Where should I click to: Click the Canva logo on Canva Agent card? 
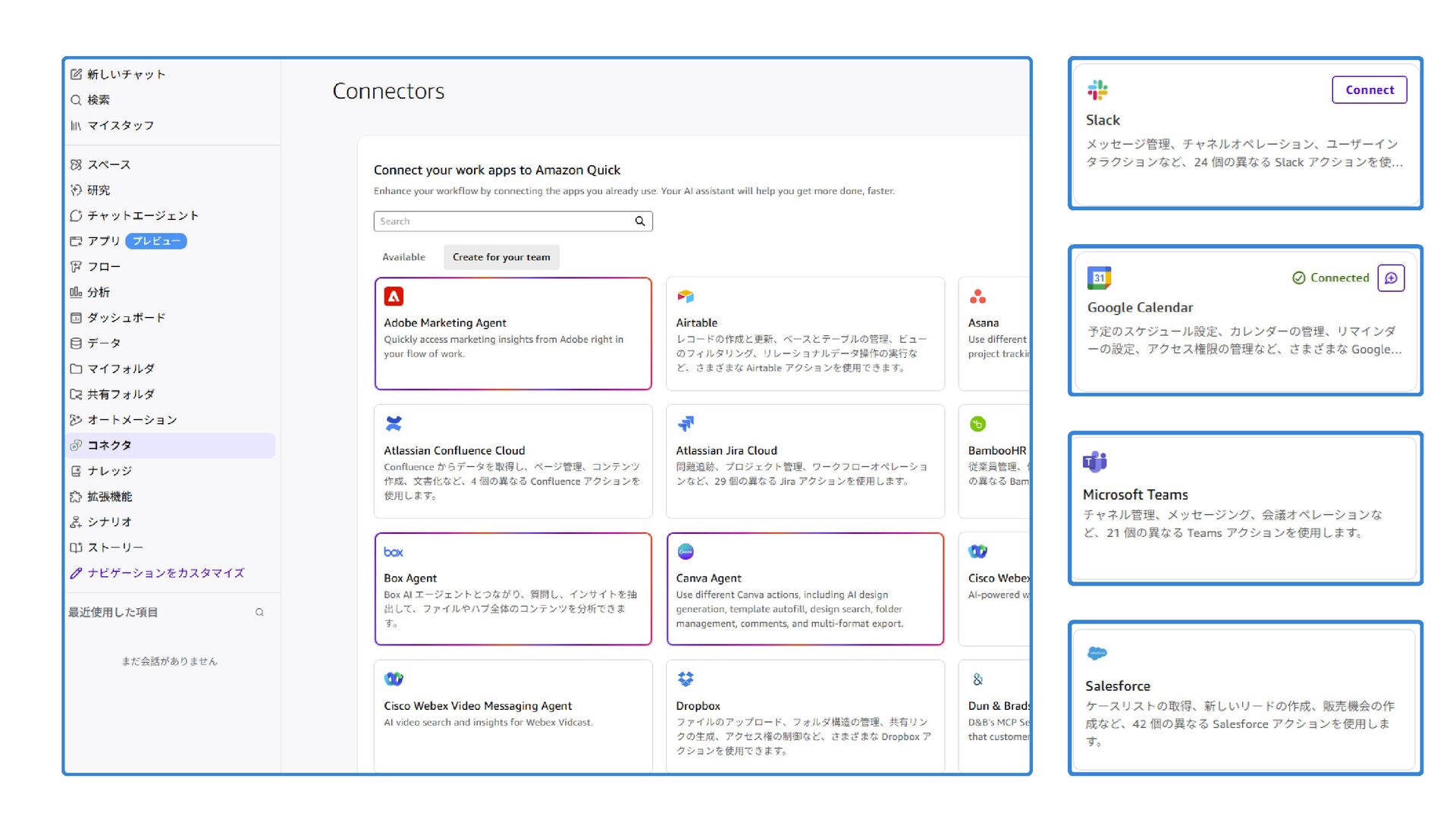686,551
